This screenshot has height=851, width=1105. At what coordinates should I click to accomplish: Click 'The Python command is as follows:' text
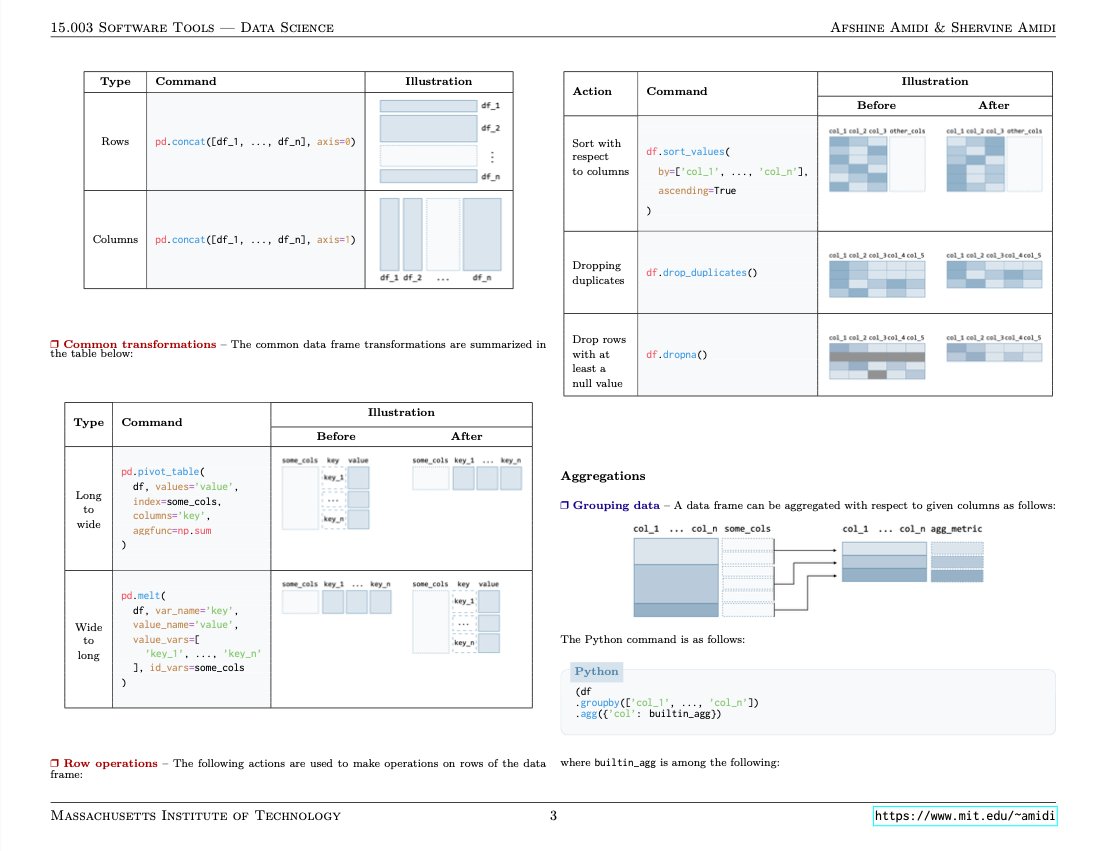(653, 640)
